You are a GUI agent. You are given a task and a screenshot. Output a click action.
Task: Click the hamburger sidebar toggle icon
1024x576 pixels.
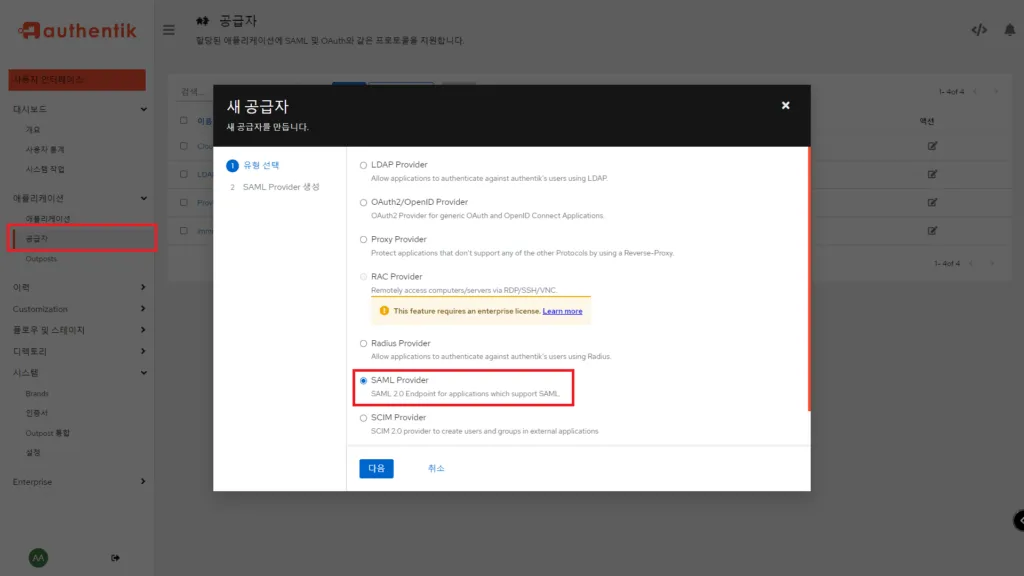pyautogui.click(x=169, y=29)
